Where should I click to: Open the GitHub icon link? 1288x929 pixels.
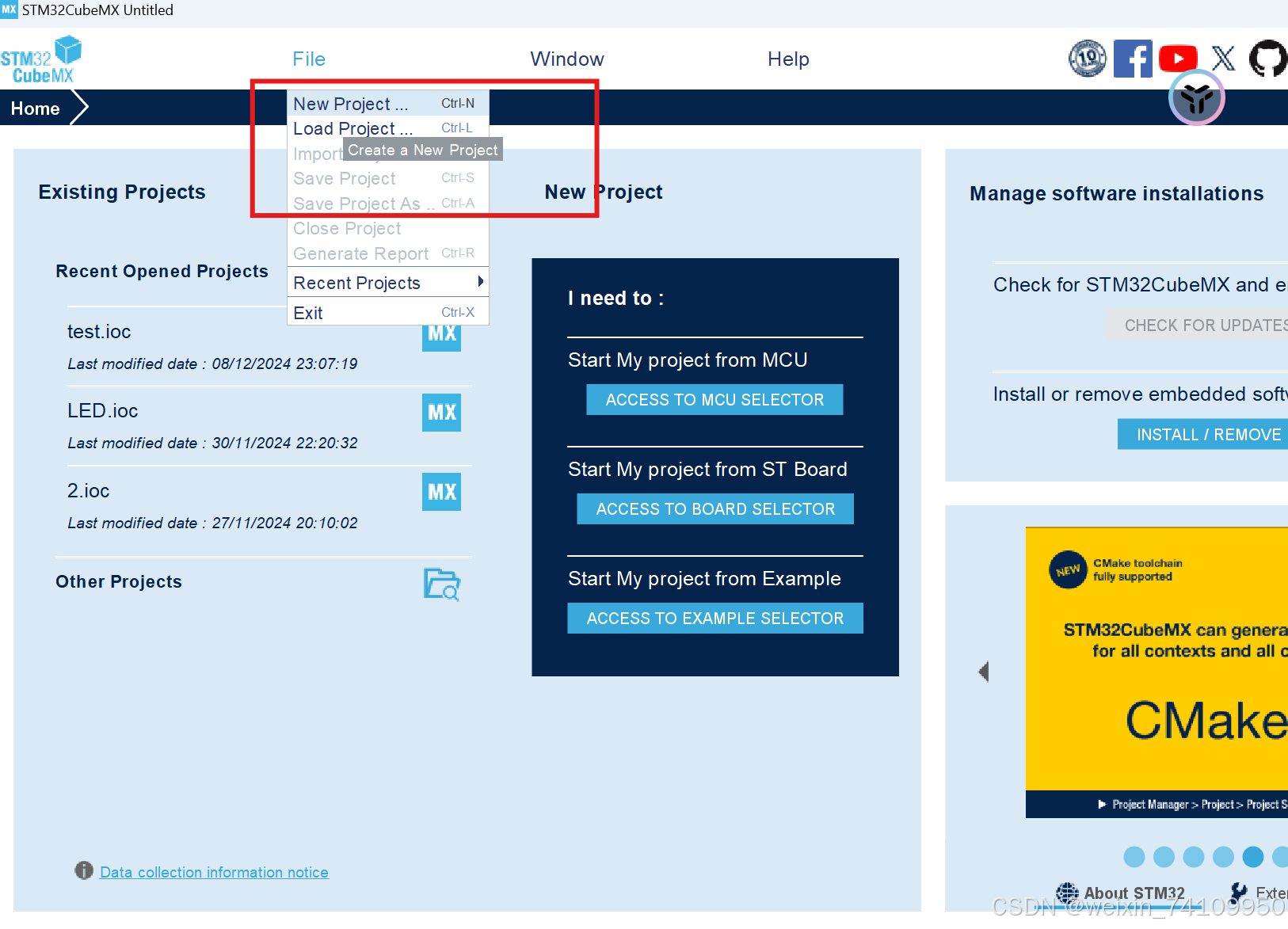coord(1268,59)
